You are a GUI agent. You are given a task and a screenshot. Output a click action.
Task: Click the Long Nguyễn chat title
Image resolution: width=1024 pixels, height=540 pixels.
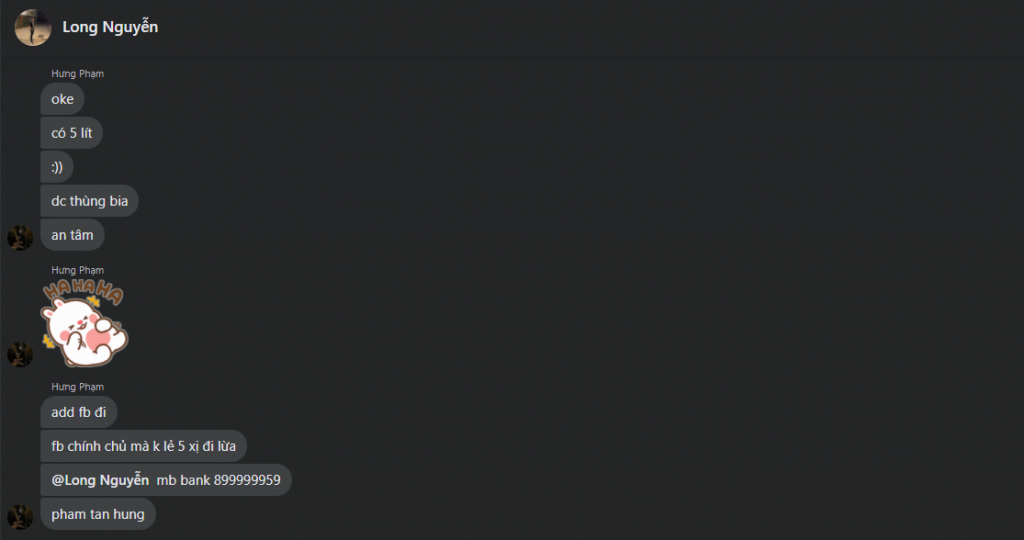coord(110,27)
